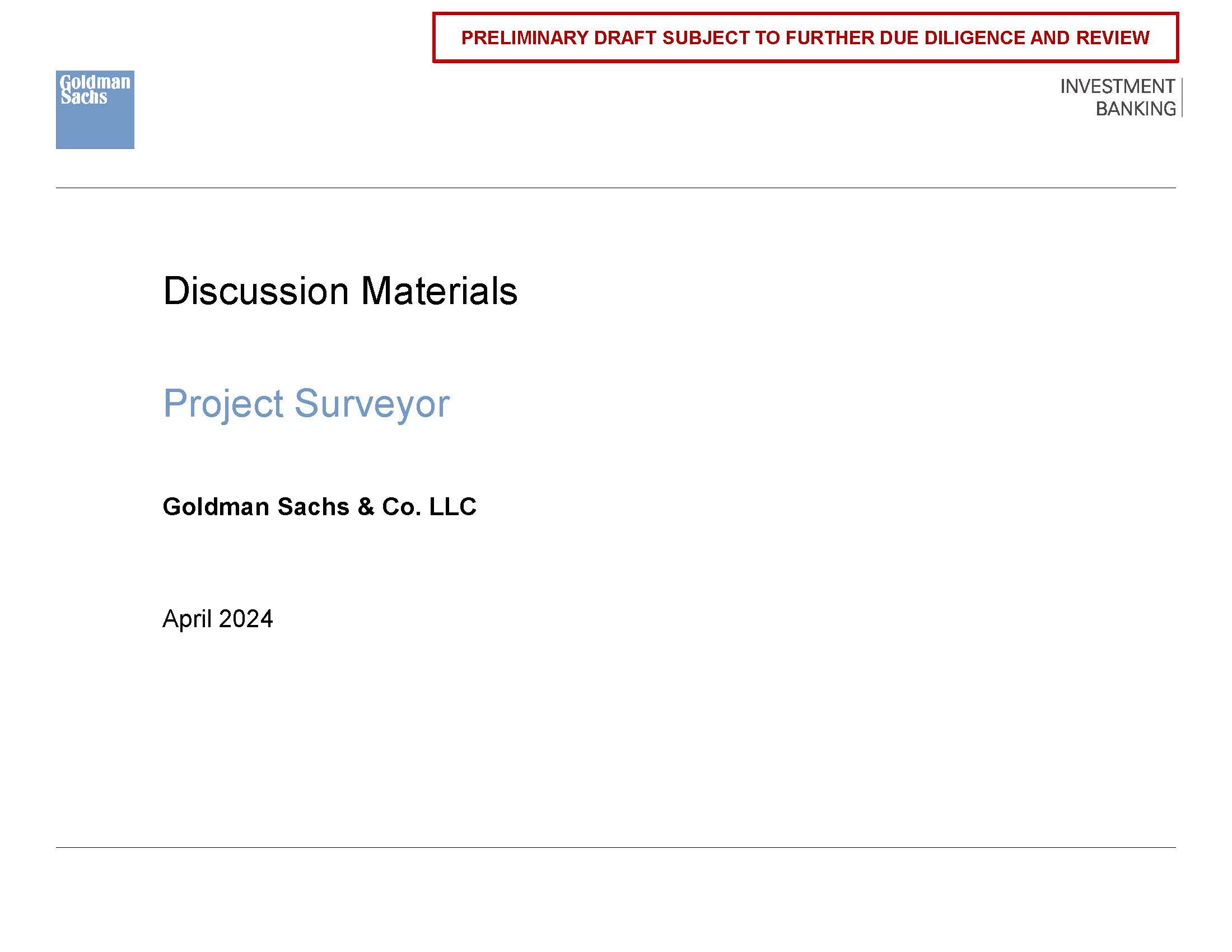1232x952 pixels.
Task: Click the word PRELIMINARY in the red banner
Action: pyautogui.click(x=525, y=38)
